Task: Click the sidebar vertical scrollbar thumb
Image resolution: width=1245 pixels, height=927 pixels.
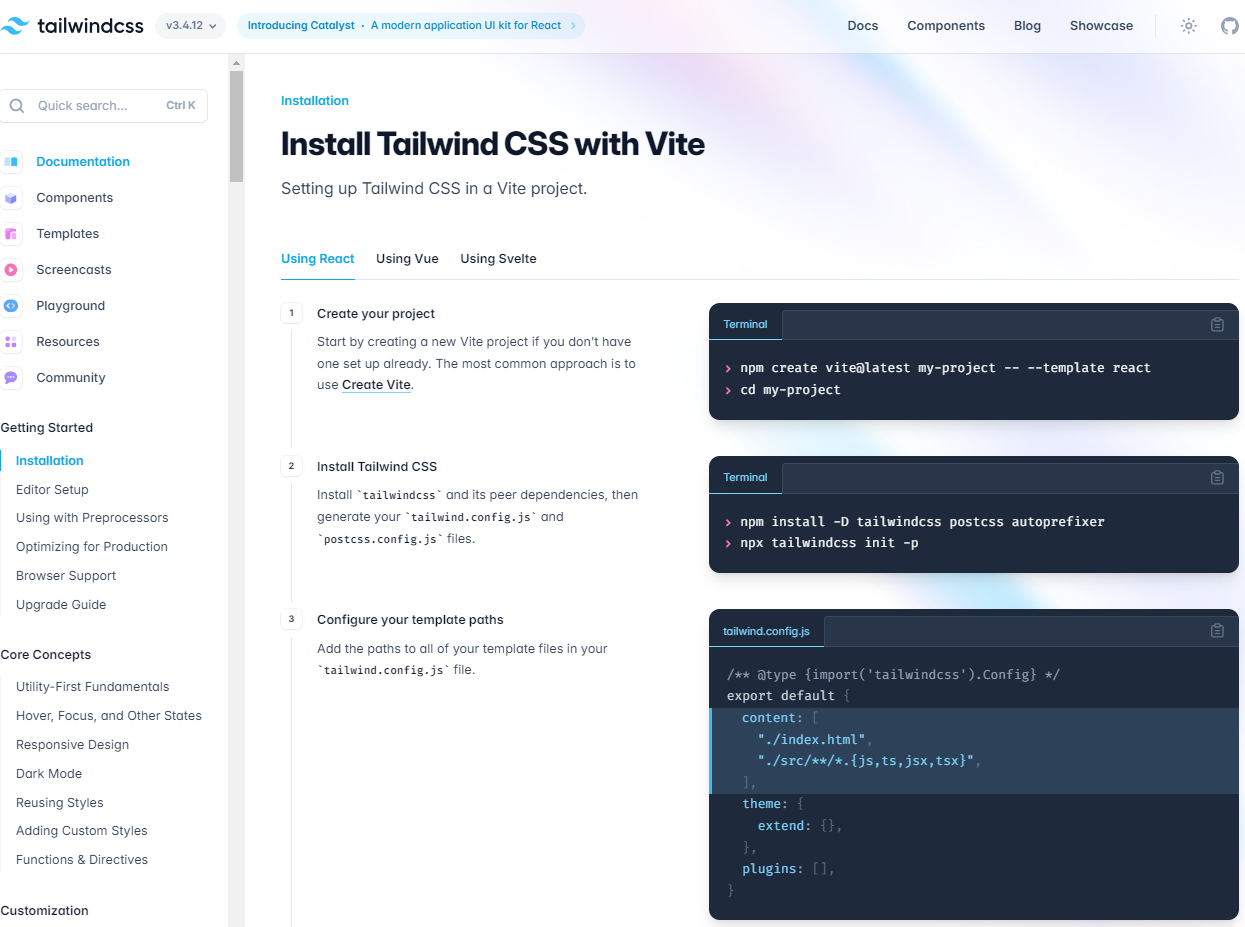Action: [236, 127]
